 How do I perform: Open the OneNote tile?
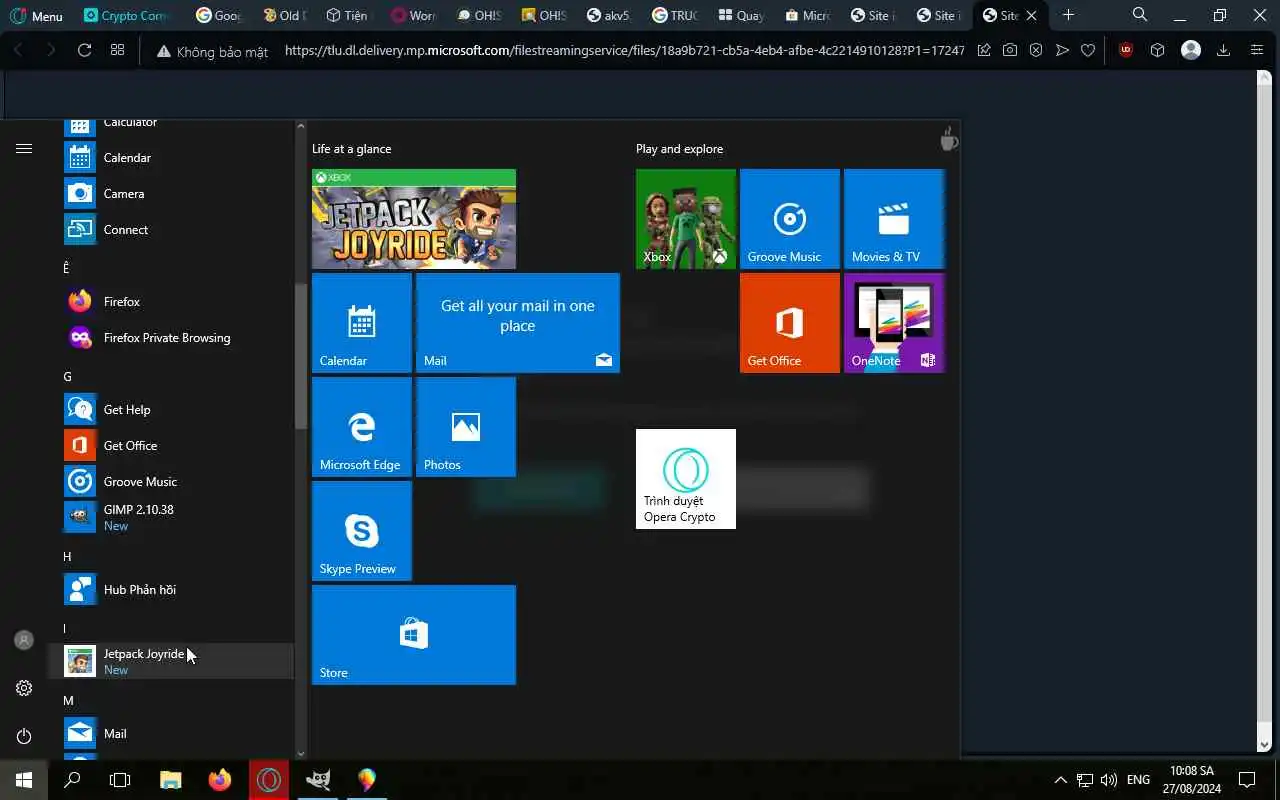(x=894, y=323)
